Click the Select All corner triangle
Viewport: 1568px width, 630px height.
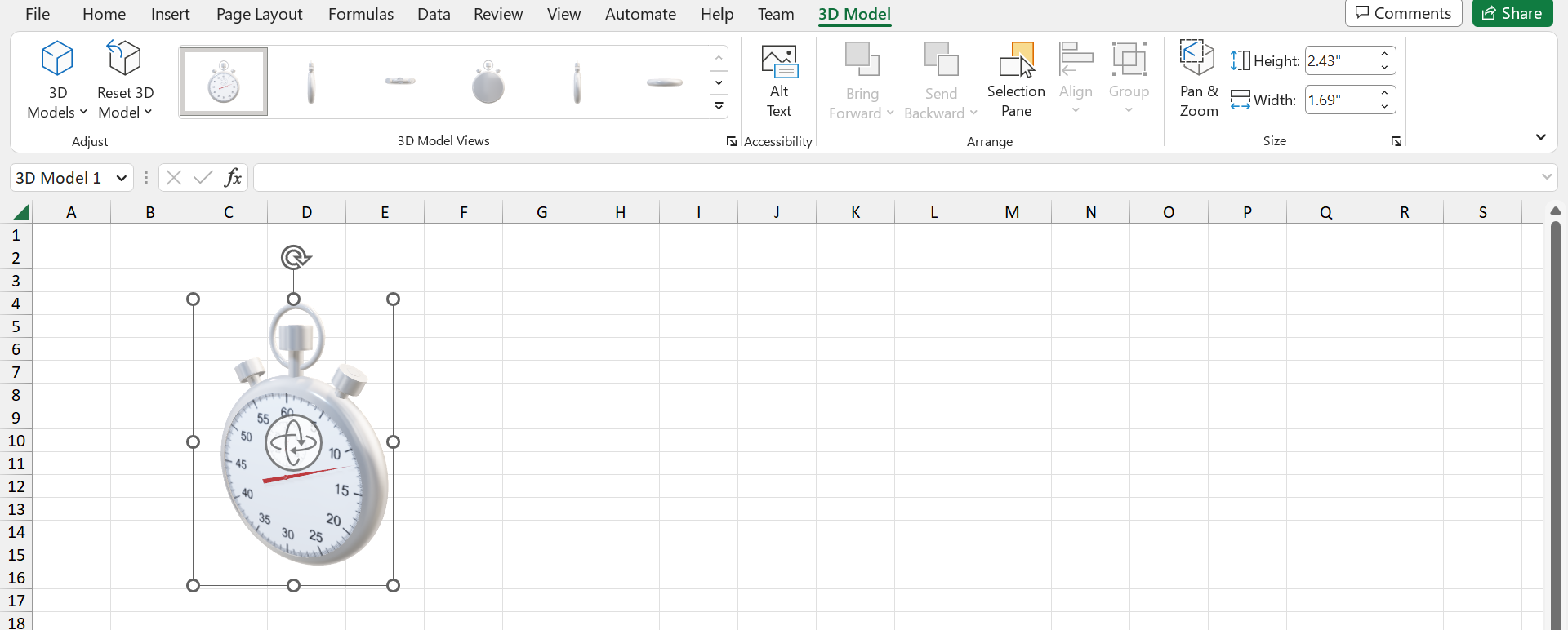[21, 212]
